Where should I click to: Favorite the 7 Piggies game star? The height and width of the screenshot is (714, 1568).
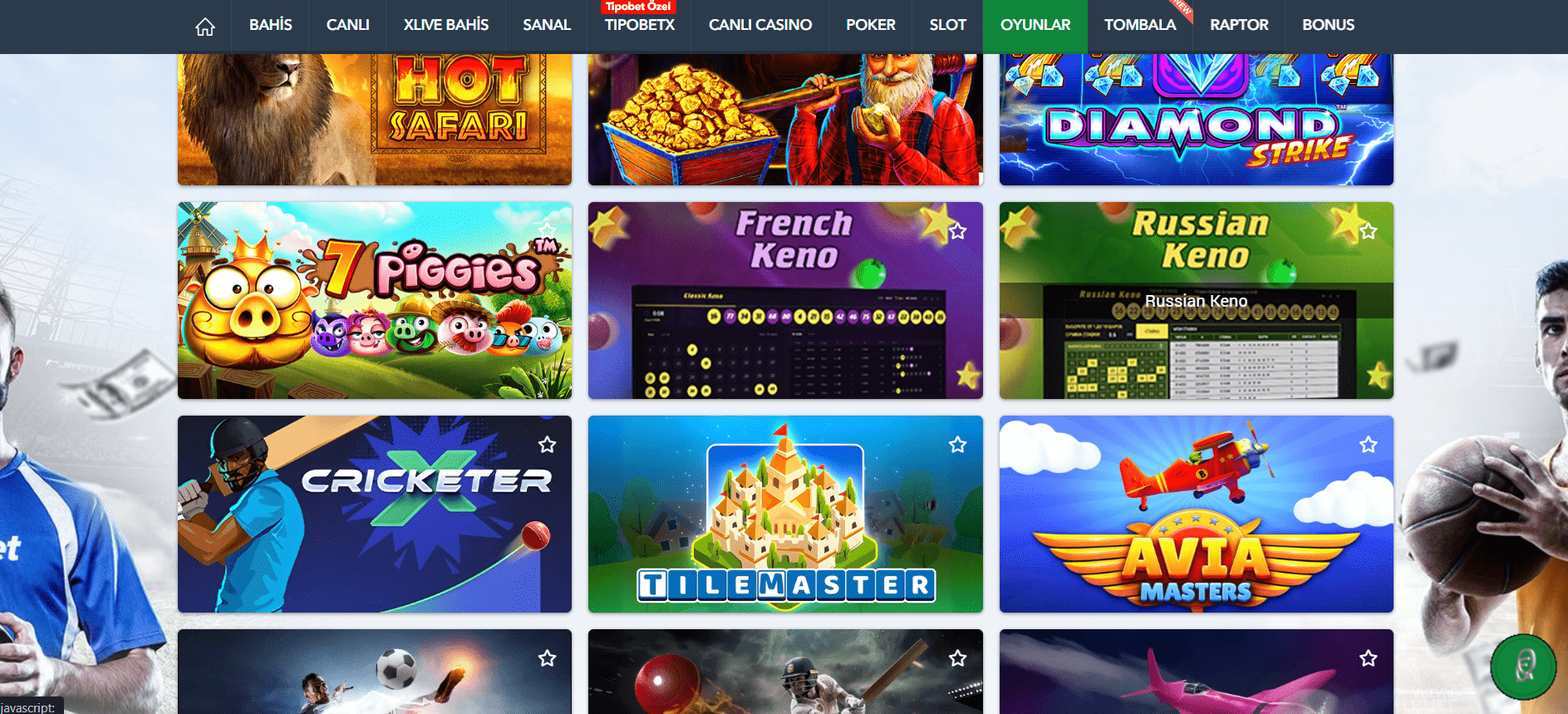tap(547, 230)
